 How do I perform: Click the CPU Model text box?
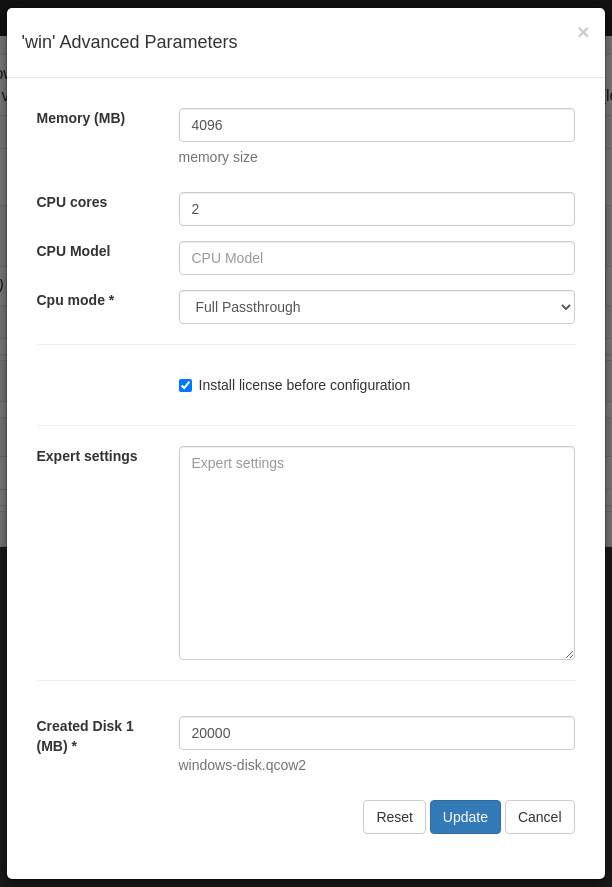[376, 258]
